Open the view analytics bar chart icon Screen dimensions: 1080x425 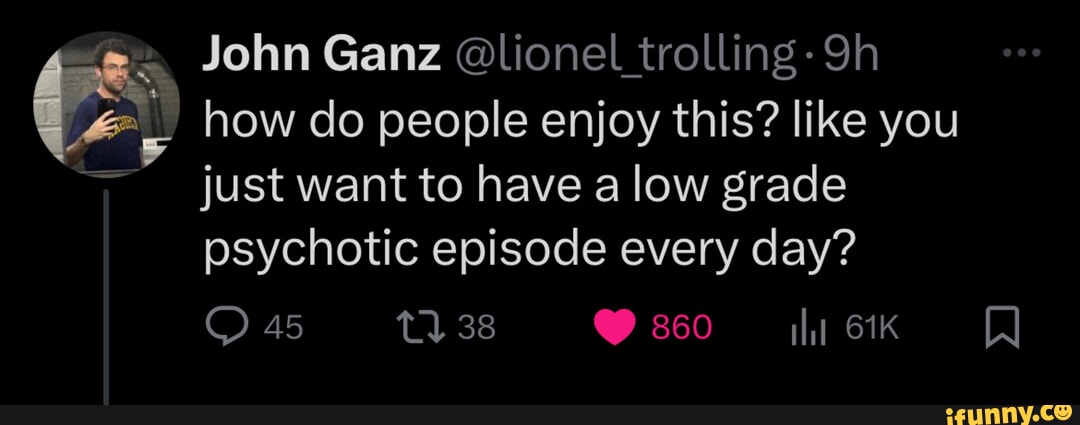801,327
